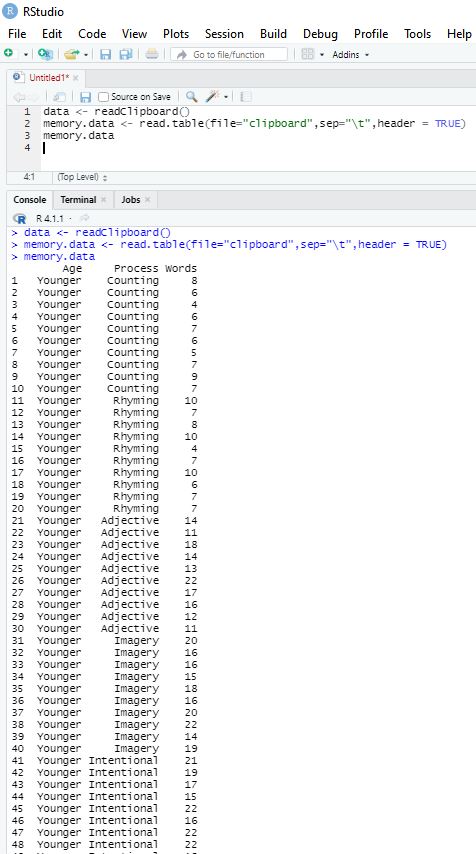Click the workspace panes grid icon
Image resolution: width=476 pixels, height=854 pixels.
[308, 54]
